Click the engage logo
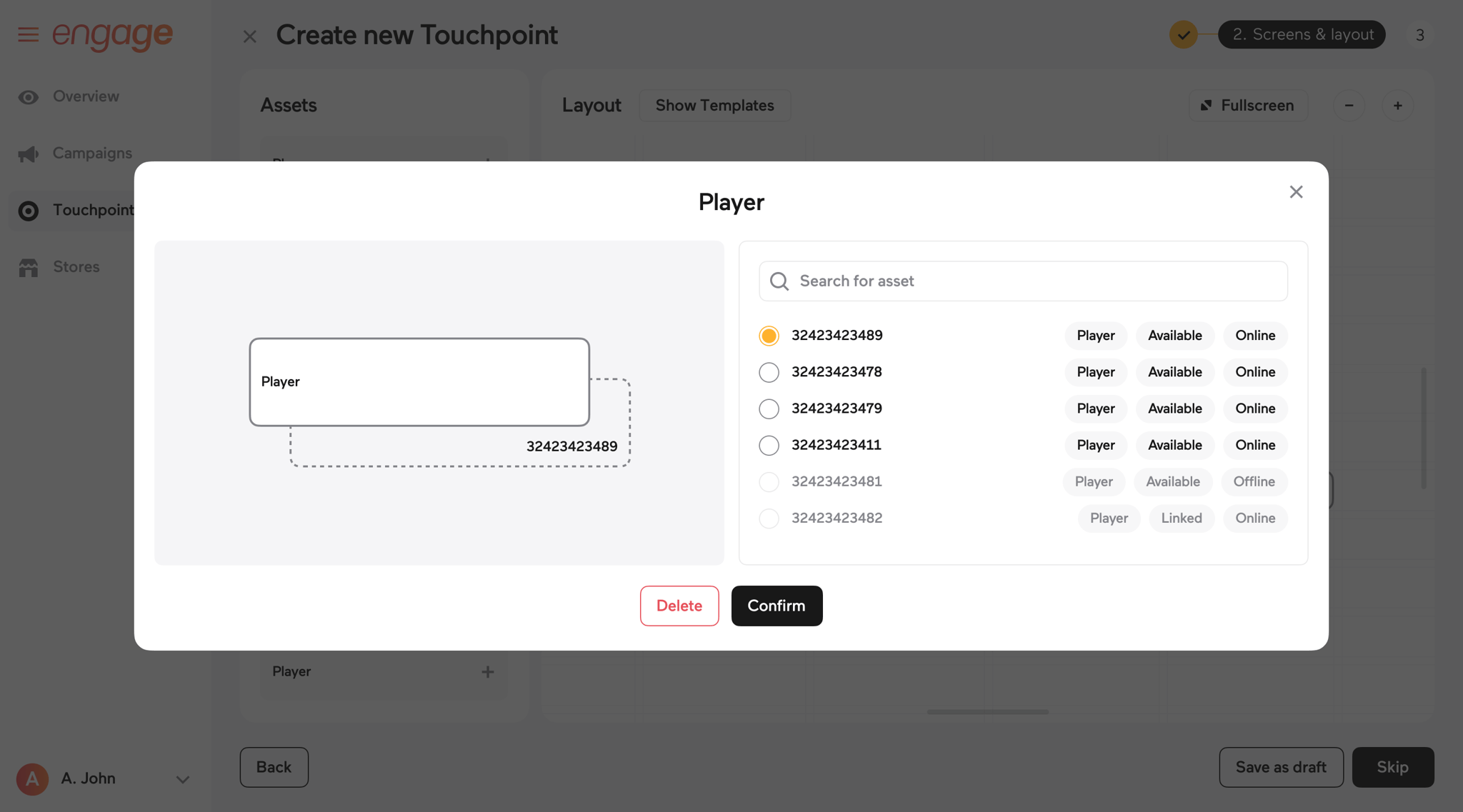The image size is (1463, 812). 112,35
